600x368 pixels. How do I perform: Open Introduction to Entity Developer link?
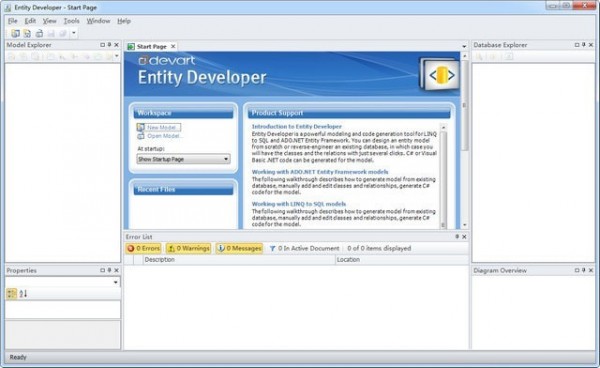[297, 126]
